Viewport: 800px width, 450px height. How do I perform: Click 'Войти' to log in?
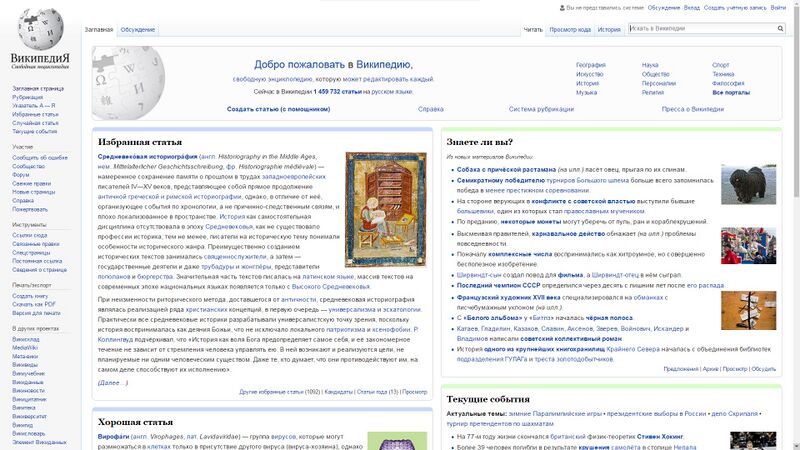tap(778, 8)
